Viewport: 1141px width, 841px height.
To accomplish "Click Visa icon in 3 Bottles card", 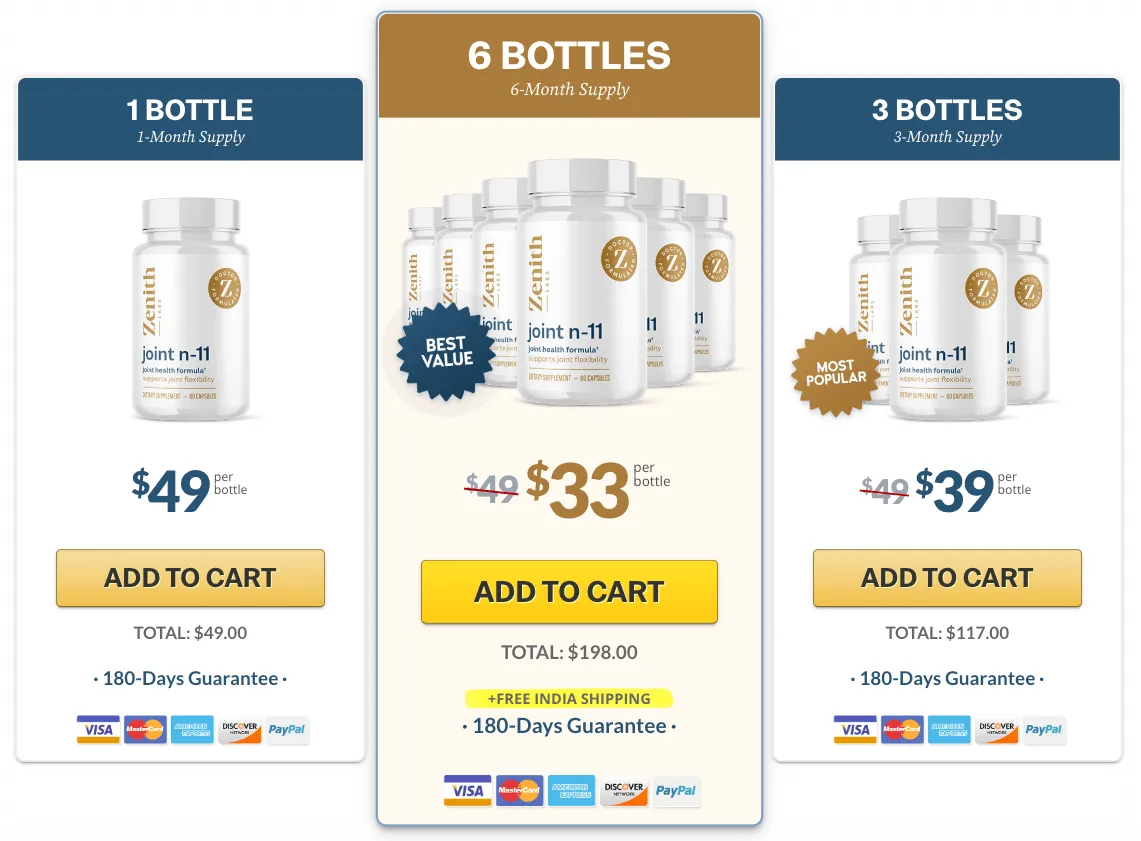I will 855,730.
